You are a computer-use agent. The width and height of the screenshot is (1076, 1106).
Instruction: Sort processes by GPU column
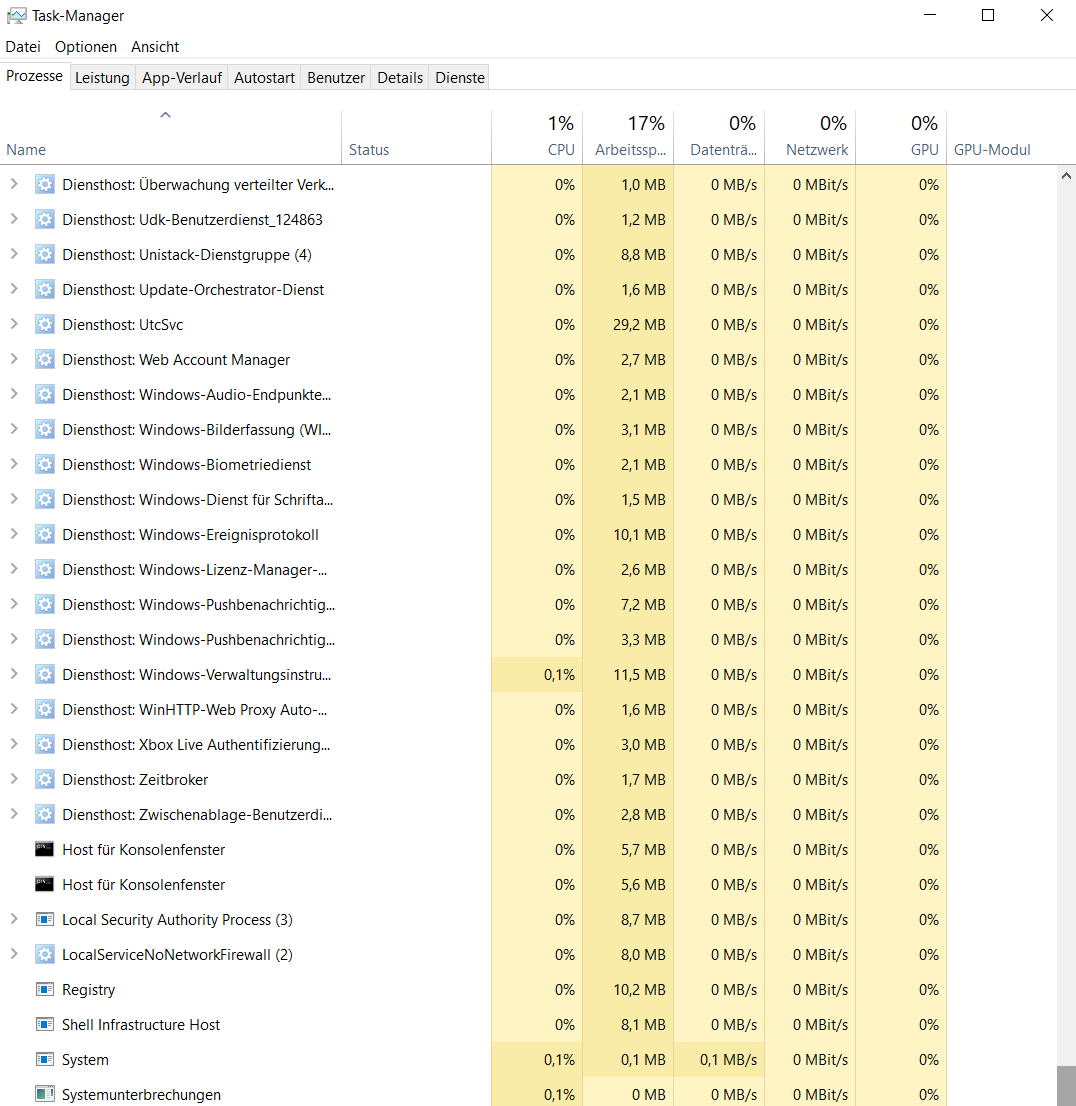901,137
